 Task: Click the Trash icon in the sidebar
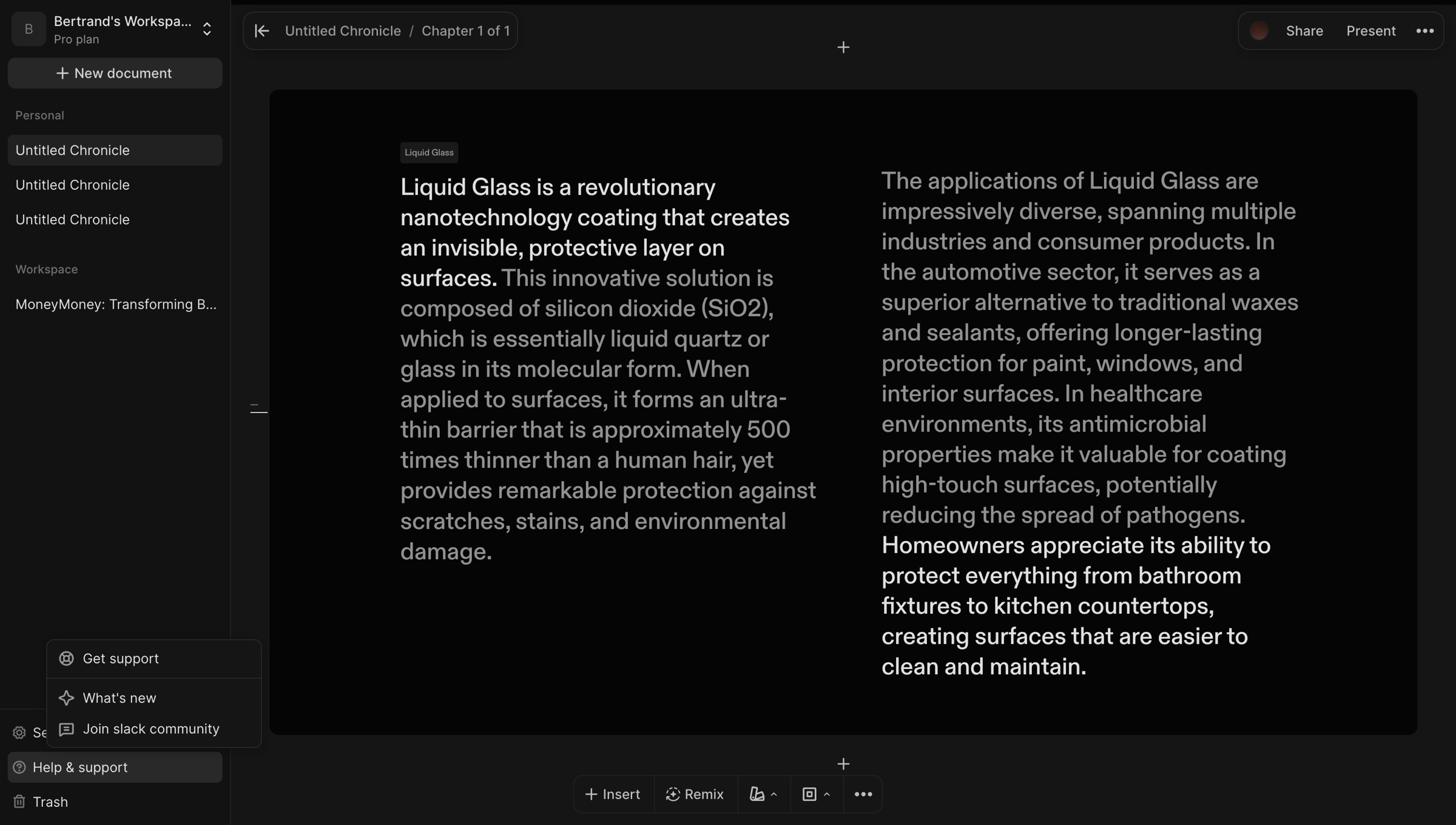click(19, 802)
